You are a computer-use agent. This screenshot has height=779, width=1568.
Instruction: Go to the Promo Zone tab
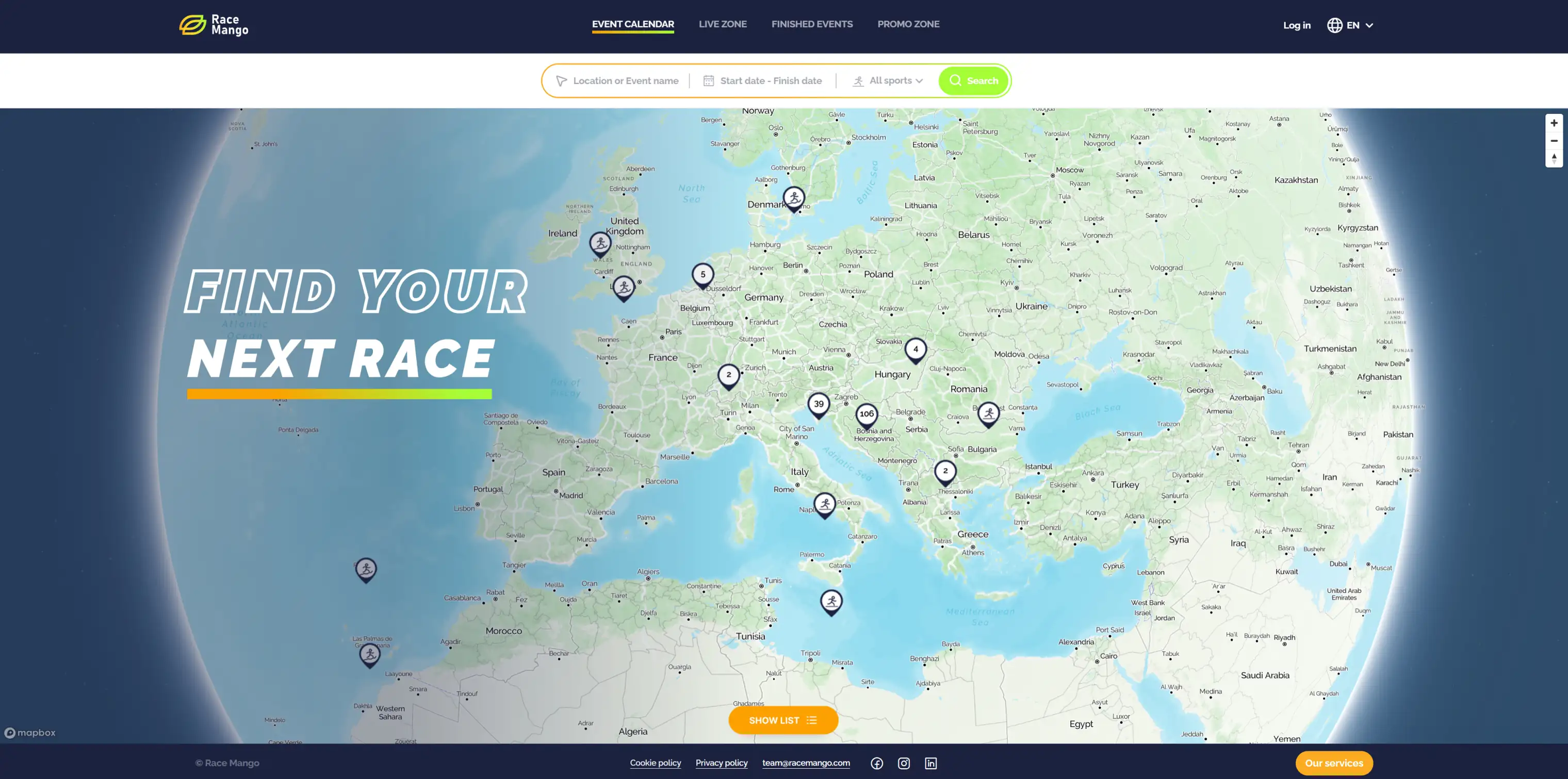(x=908, y=24)
